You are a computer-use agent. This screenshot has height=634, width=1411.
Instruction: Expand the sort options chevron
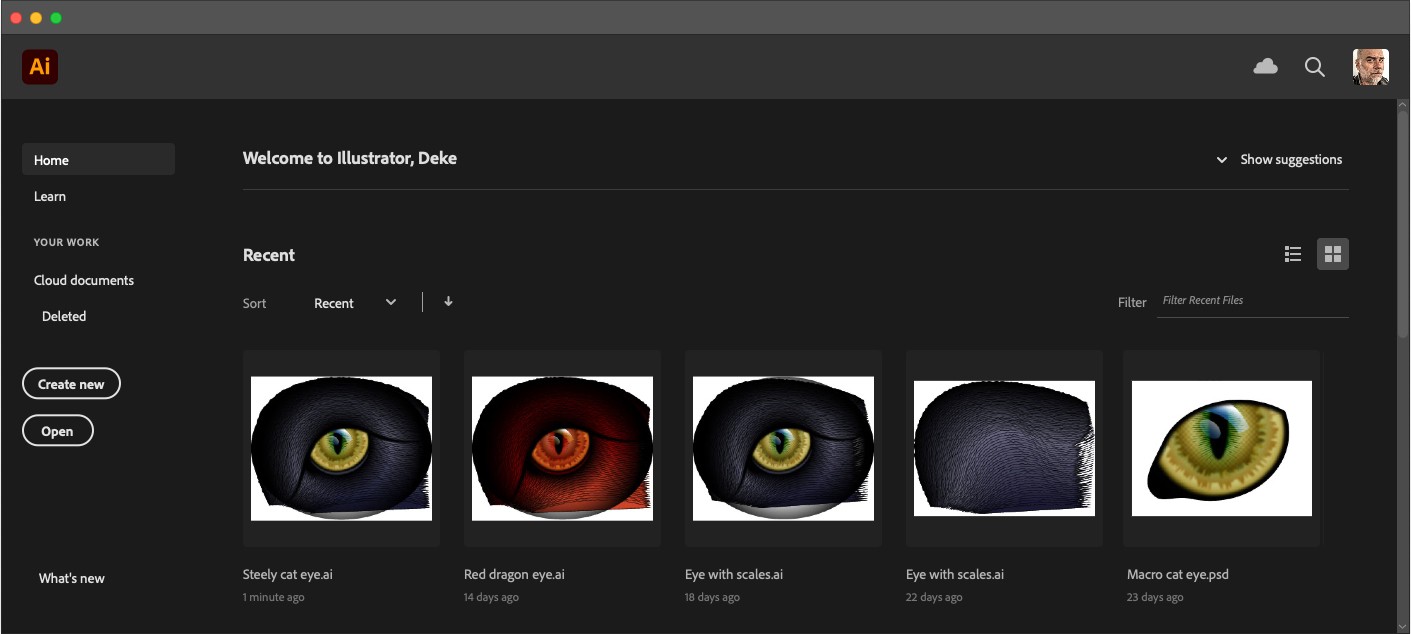(x=390, y=301)
